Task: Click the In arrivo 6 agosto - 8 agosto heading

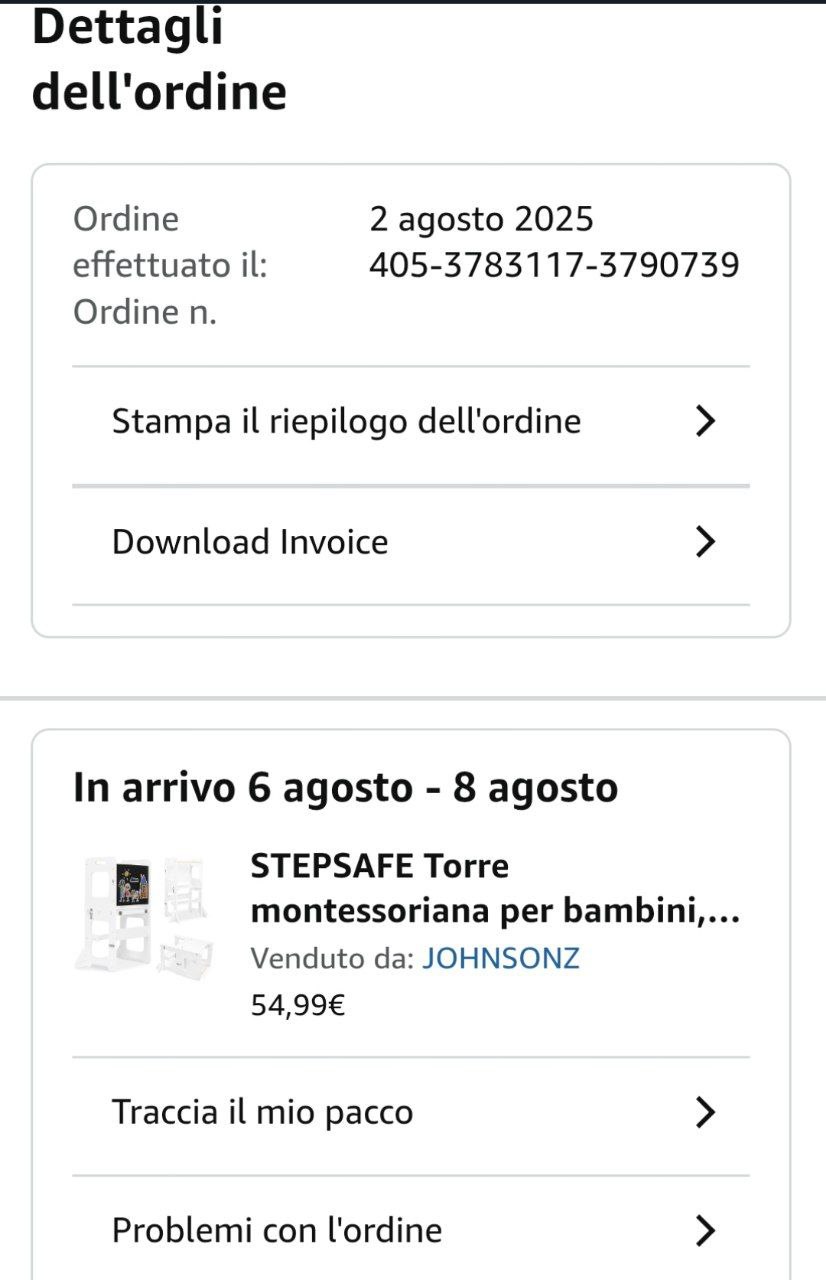Action: click(x=345, y=788)
